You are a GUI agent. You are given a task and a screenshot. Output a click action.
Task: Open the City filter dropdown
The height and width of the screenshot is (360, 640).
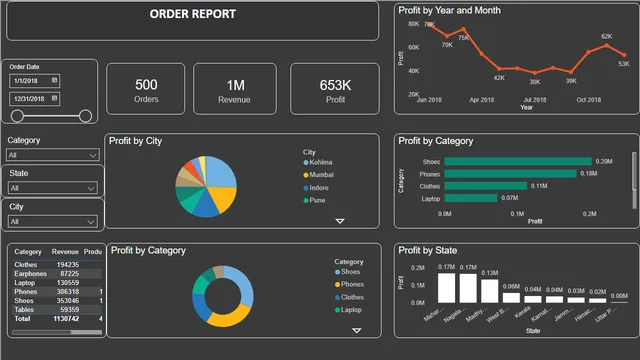[x=53, y=222]
